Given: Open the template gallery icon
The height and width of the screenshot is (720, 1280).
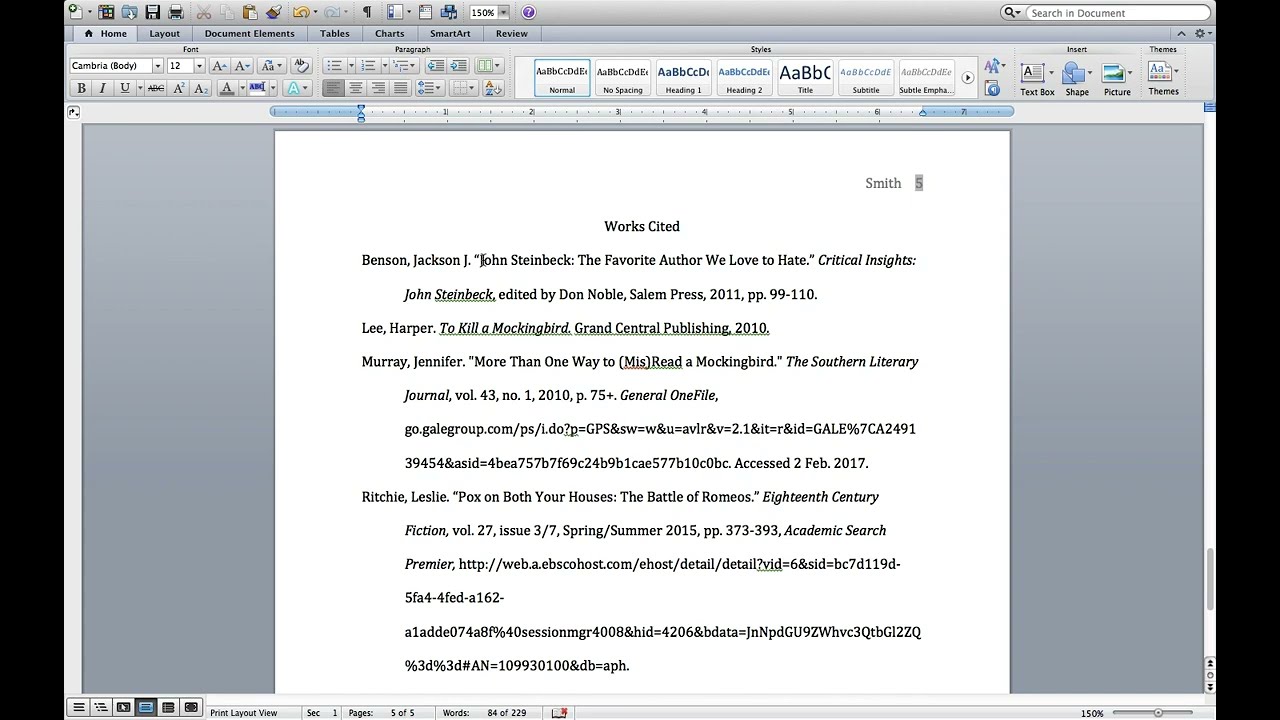Looking at the screenshot, I should (106, 12).
